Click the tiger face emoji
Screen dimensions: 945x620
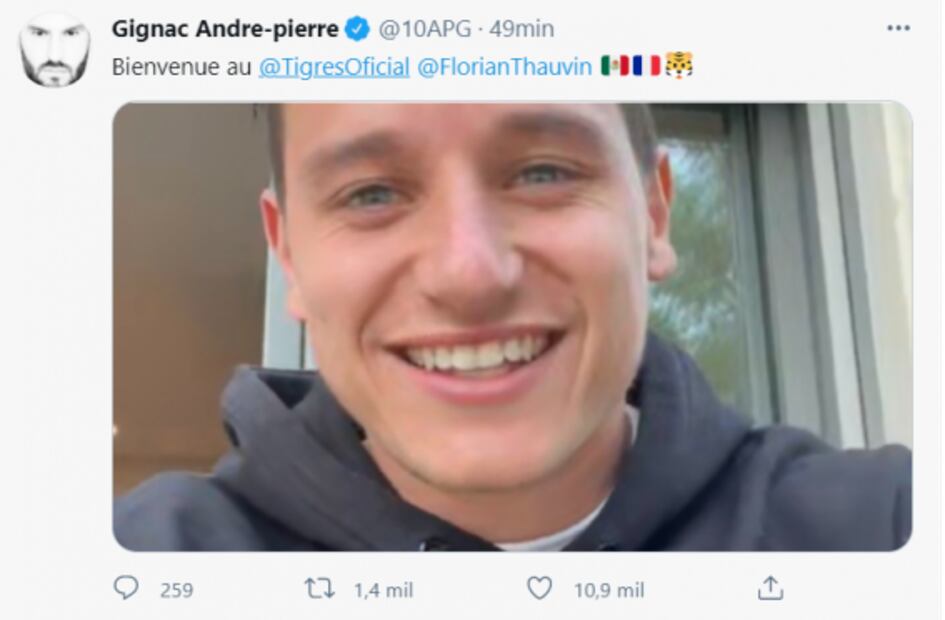point(679,65)
